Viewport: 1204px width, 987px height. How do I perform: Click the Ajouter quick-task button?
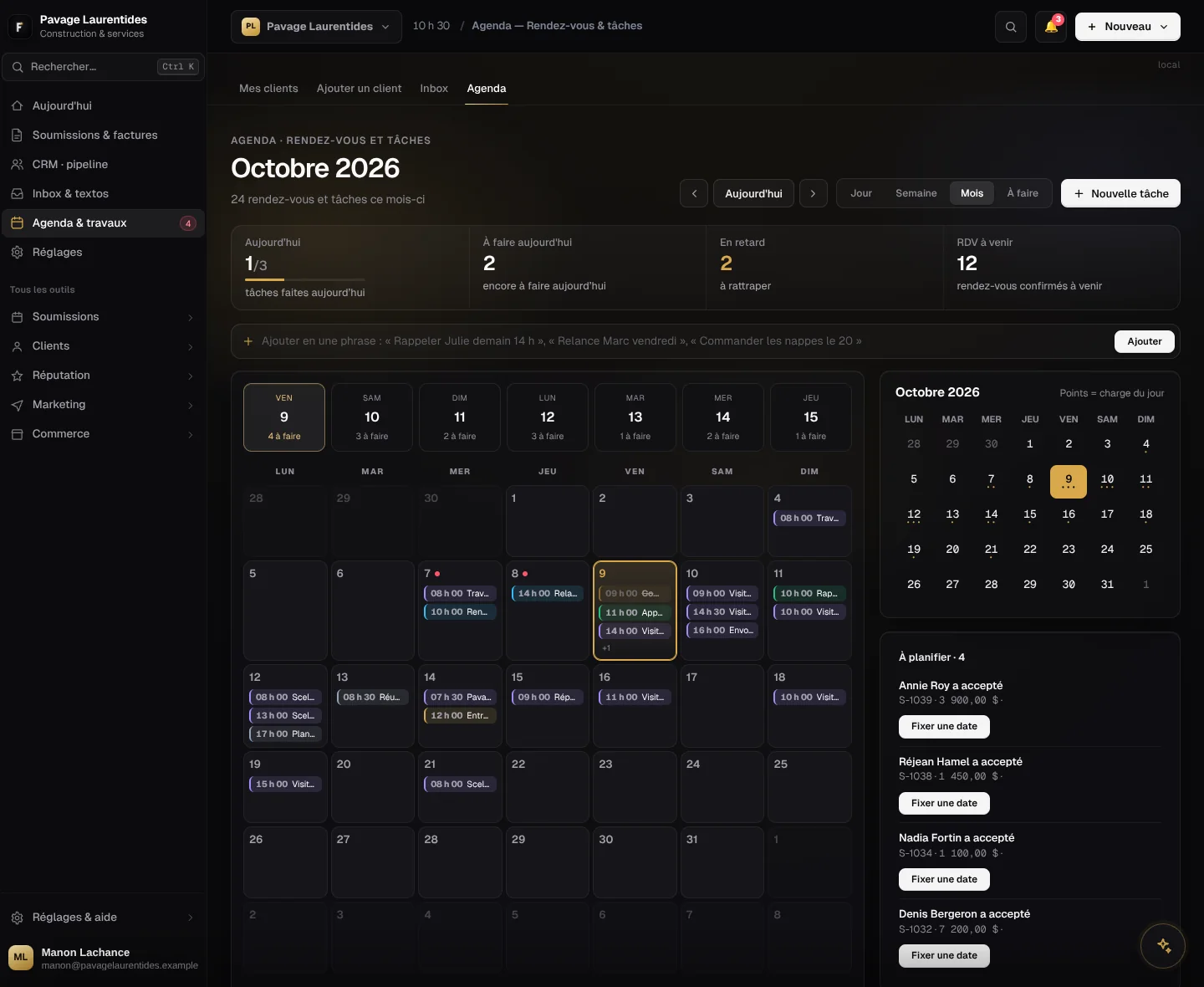tap(1145, 341)
